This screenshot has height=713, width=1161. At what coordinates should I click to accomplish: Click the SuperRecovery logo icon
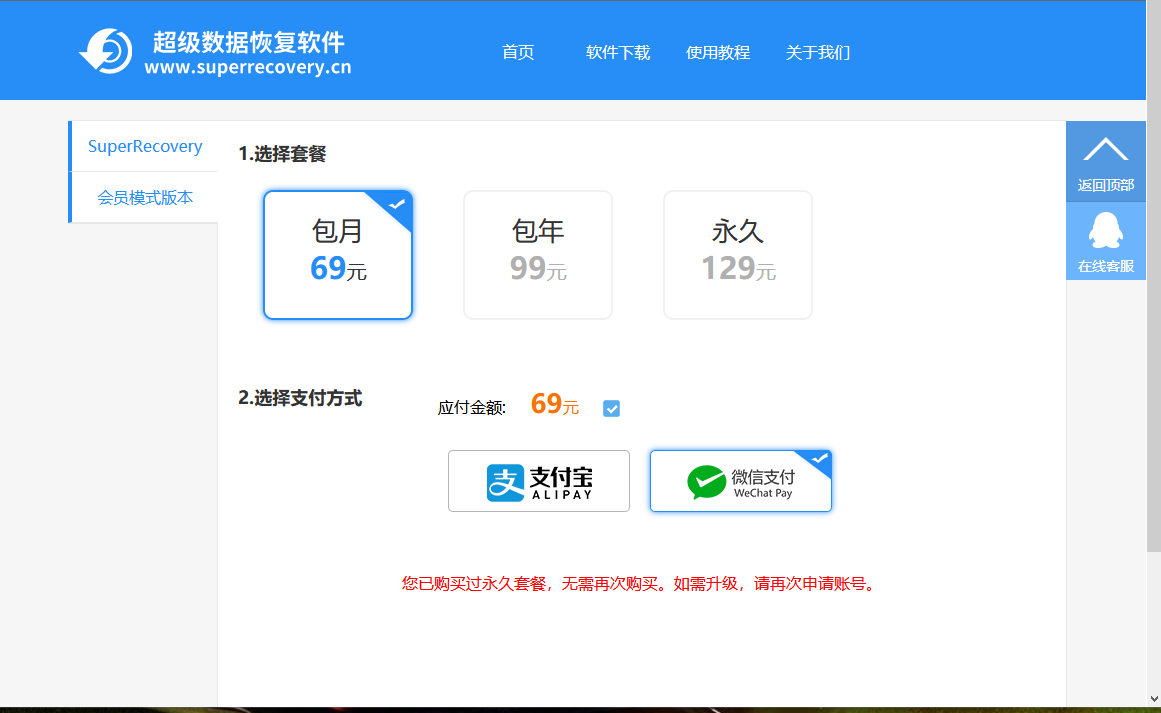[x=106, y=51]
